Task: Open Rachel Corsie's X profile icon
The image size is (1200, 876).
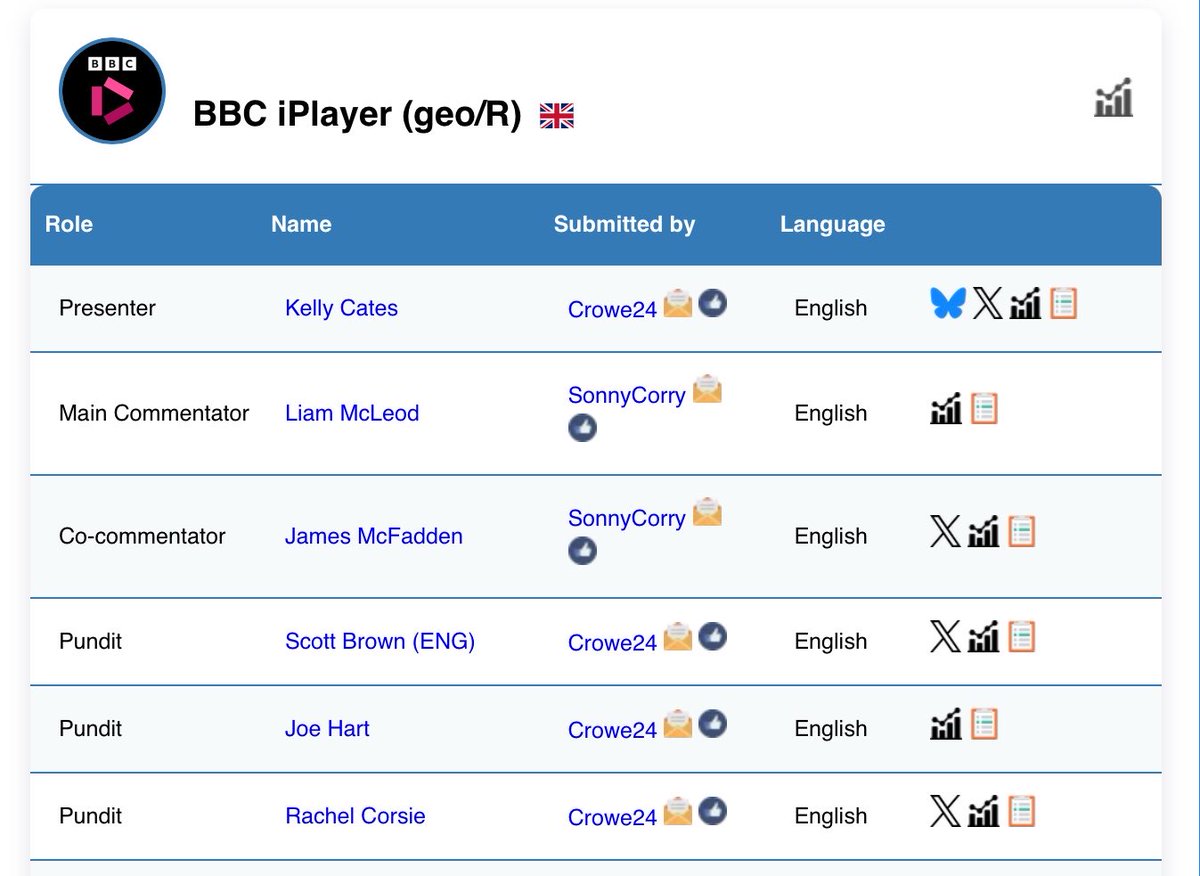Action: [945, 810]
